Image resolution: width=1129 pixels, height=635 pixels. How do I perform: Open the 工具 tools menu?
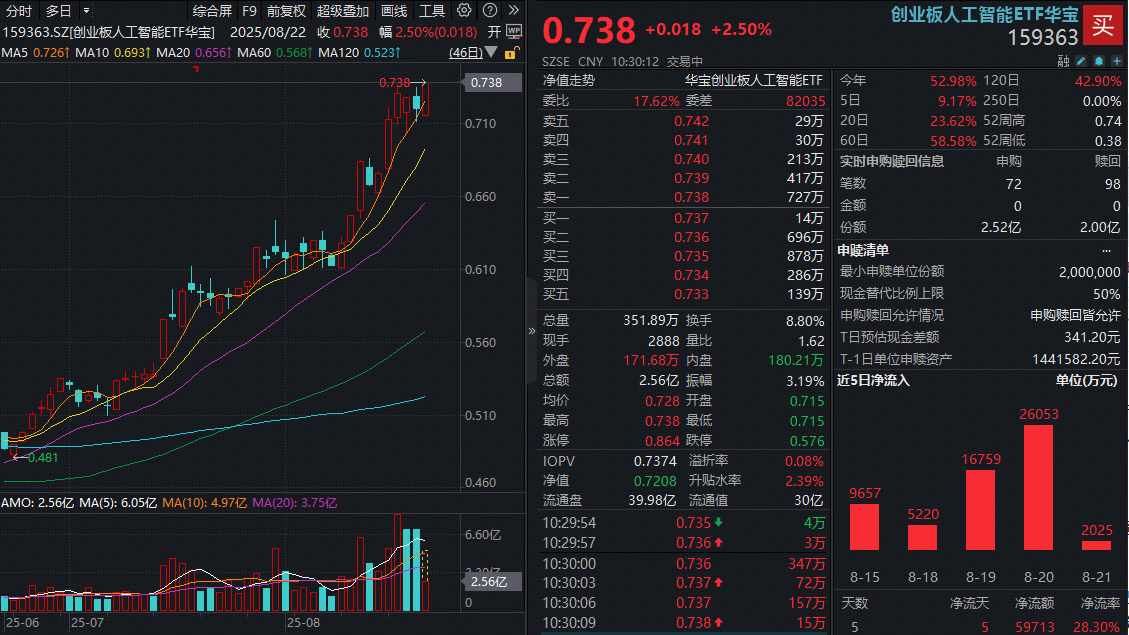[x=432, y=11]
